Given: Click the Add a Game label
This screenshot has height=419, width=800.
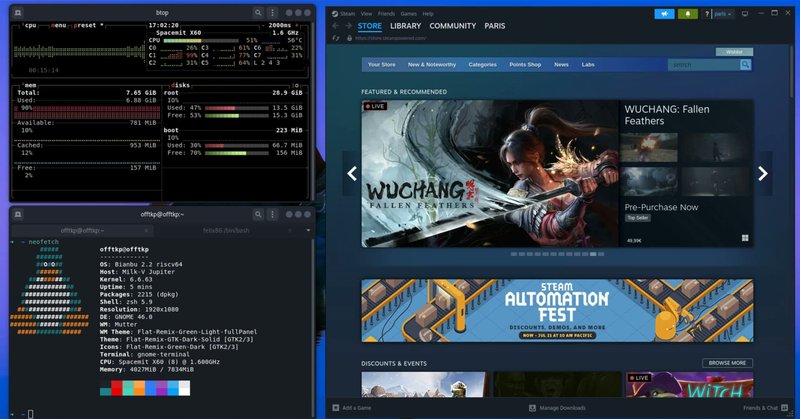Looking at the screenshot, I should coord(357,408).
